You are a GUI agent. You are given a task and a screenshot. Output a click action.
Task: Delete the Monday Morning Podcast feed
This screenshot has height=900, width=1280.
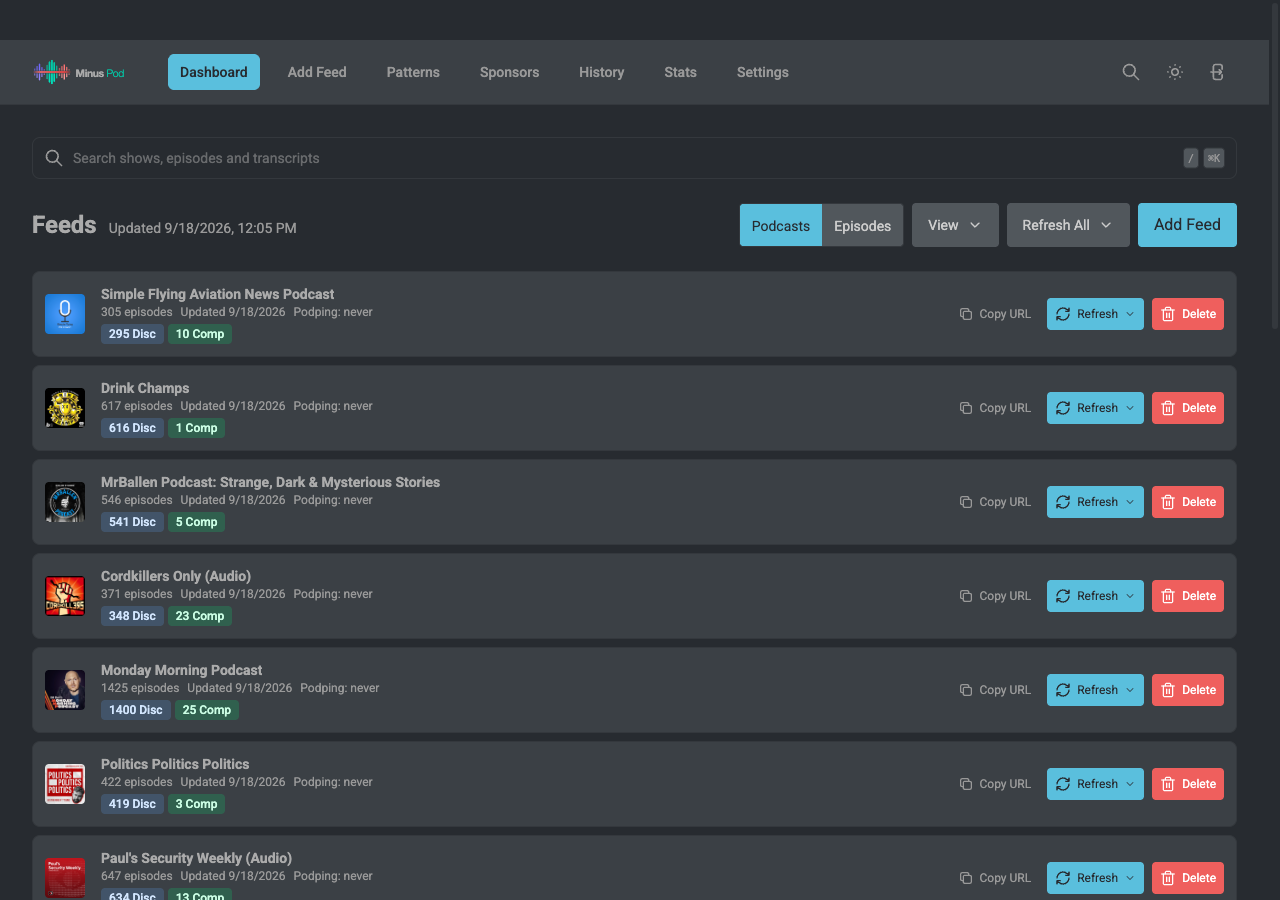pos(1188,690)
